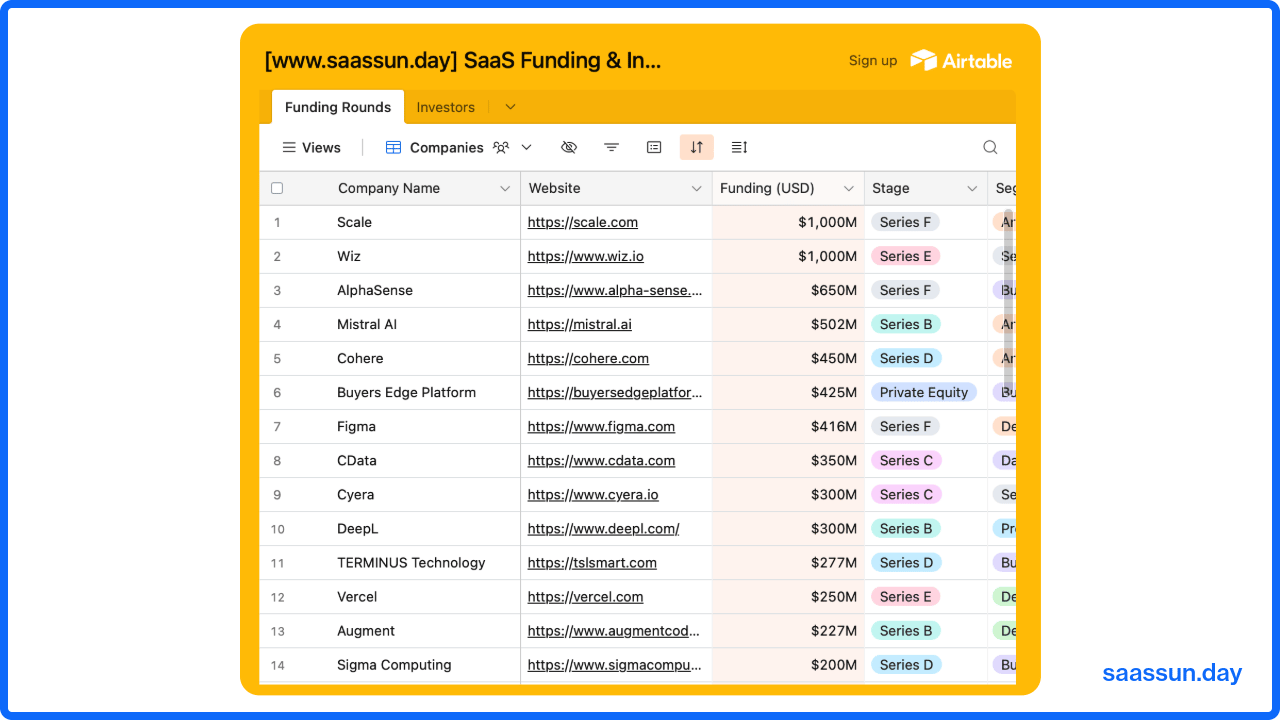The image size is (1280, 720).
Task: Click the Airtable logo
Action: click(961, 60)
